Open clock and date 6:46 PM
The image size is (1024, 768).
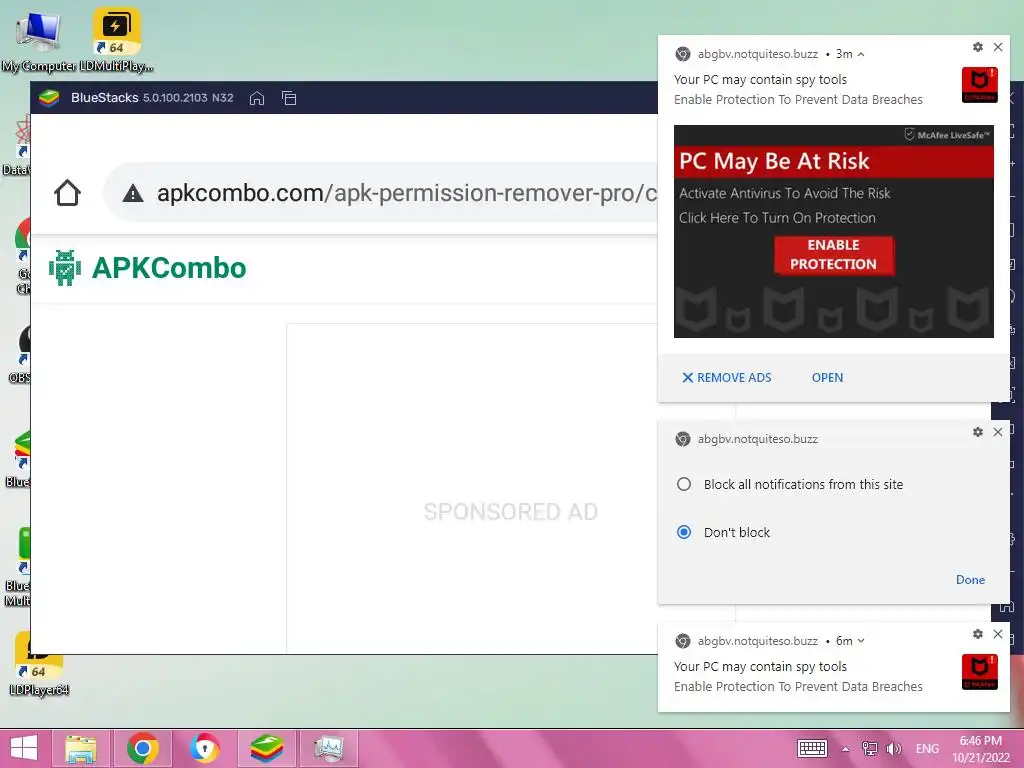[x=981, y=748]
